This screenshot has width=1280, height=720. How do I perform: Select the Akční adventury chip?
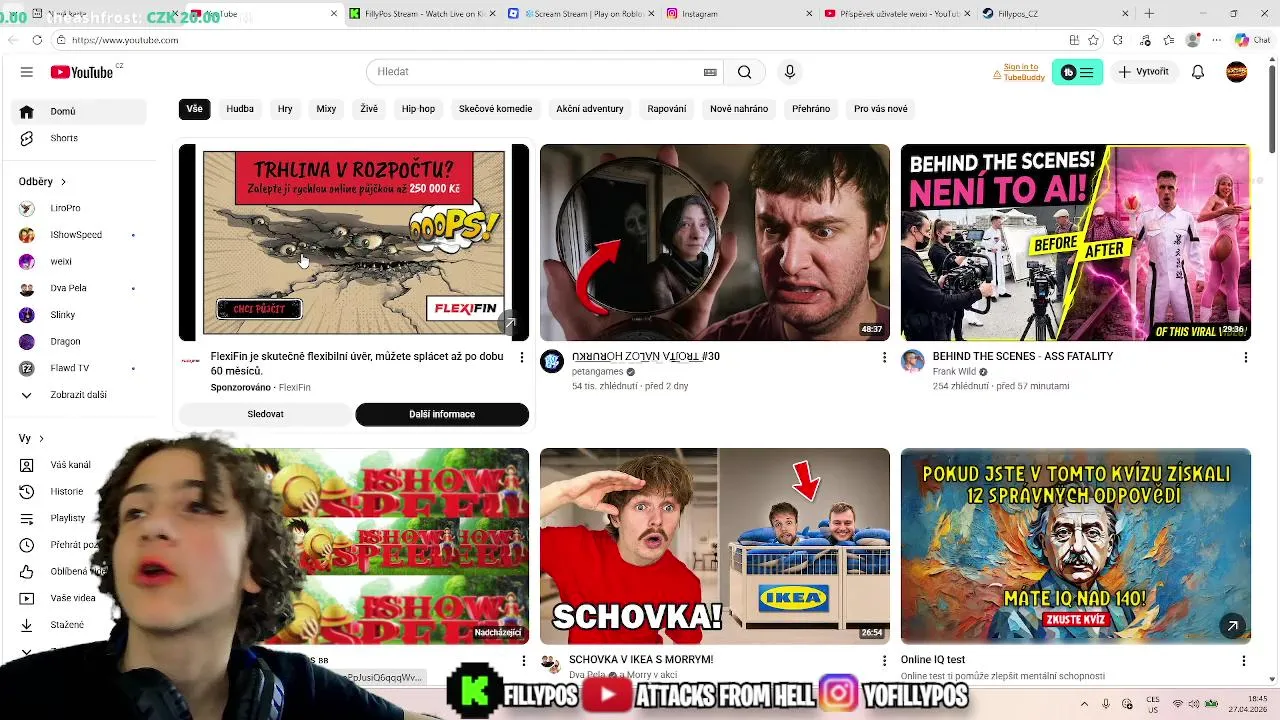pos(590,109)
